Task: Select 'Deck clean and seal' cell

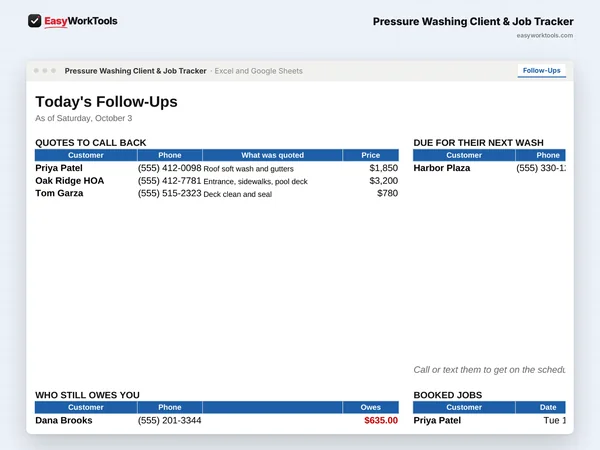Action: [238, 194]
